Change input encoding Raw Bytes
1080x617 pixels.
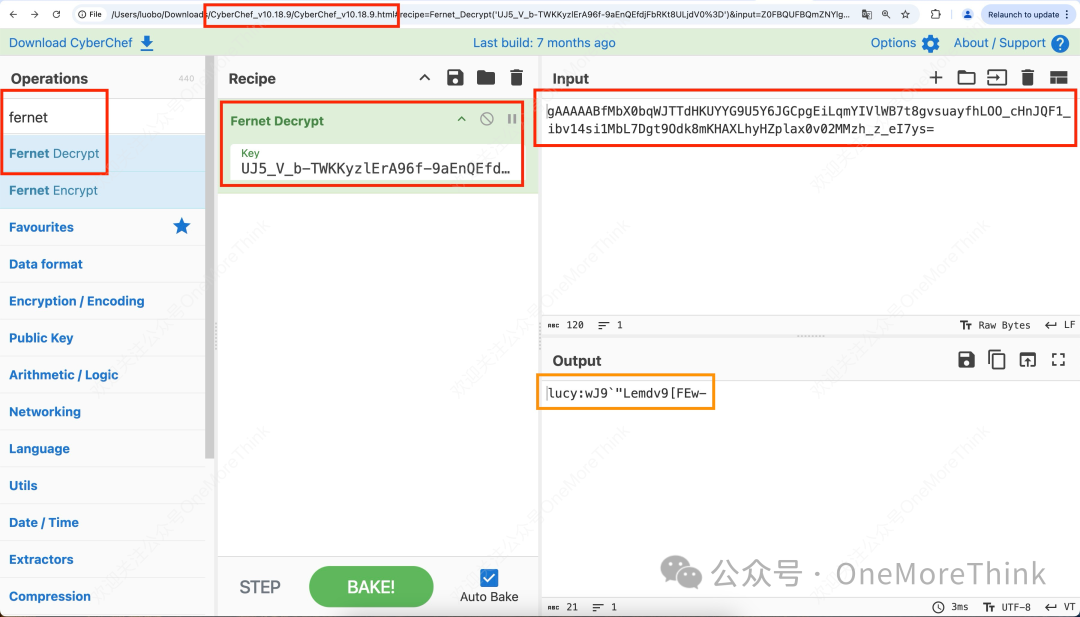pyautogui.click(x=995, y=325)
